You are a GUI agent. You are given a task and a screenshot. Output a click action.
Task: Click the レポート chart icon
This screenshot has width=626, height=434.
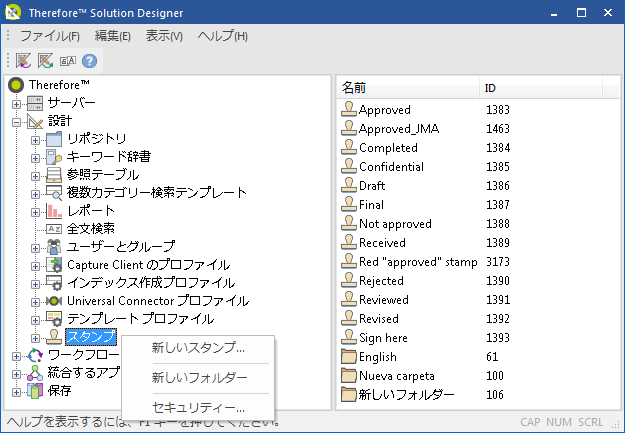pos(54,211)
